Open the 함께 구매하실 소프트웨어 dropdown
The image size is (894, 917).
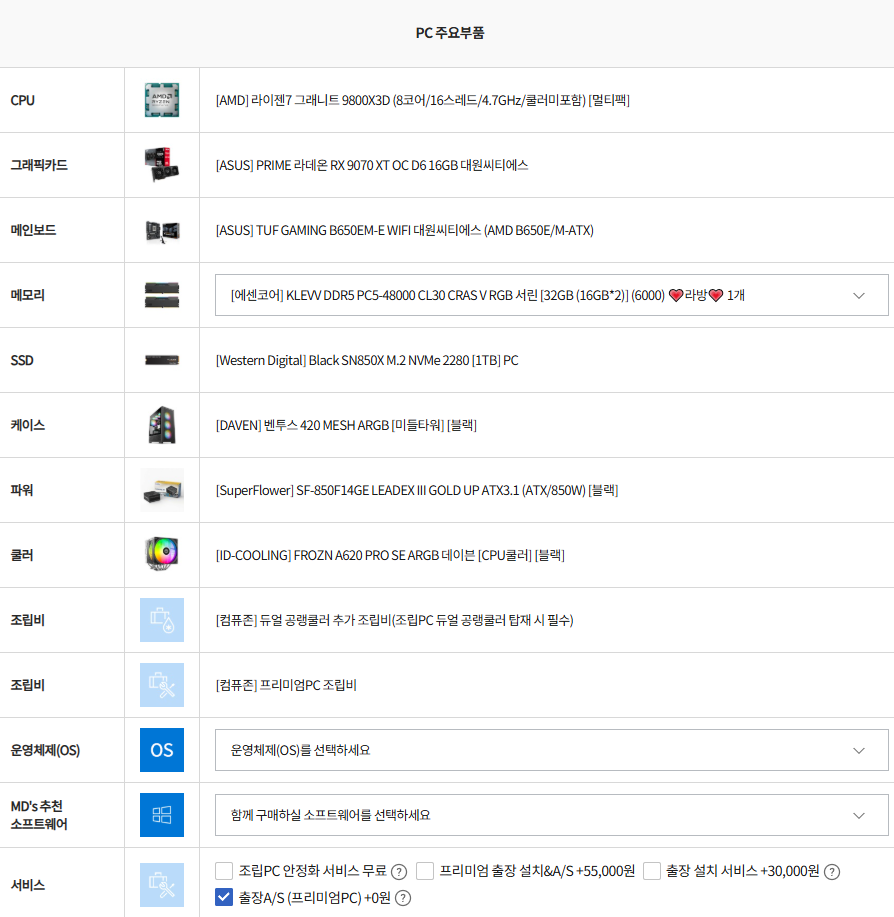coord(551,815)
